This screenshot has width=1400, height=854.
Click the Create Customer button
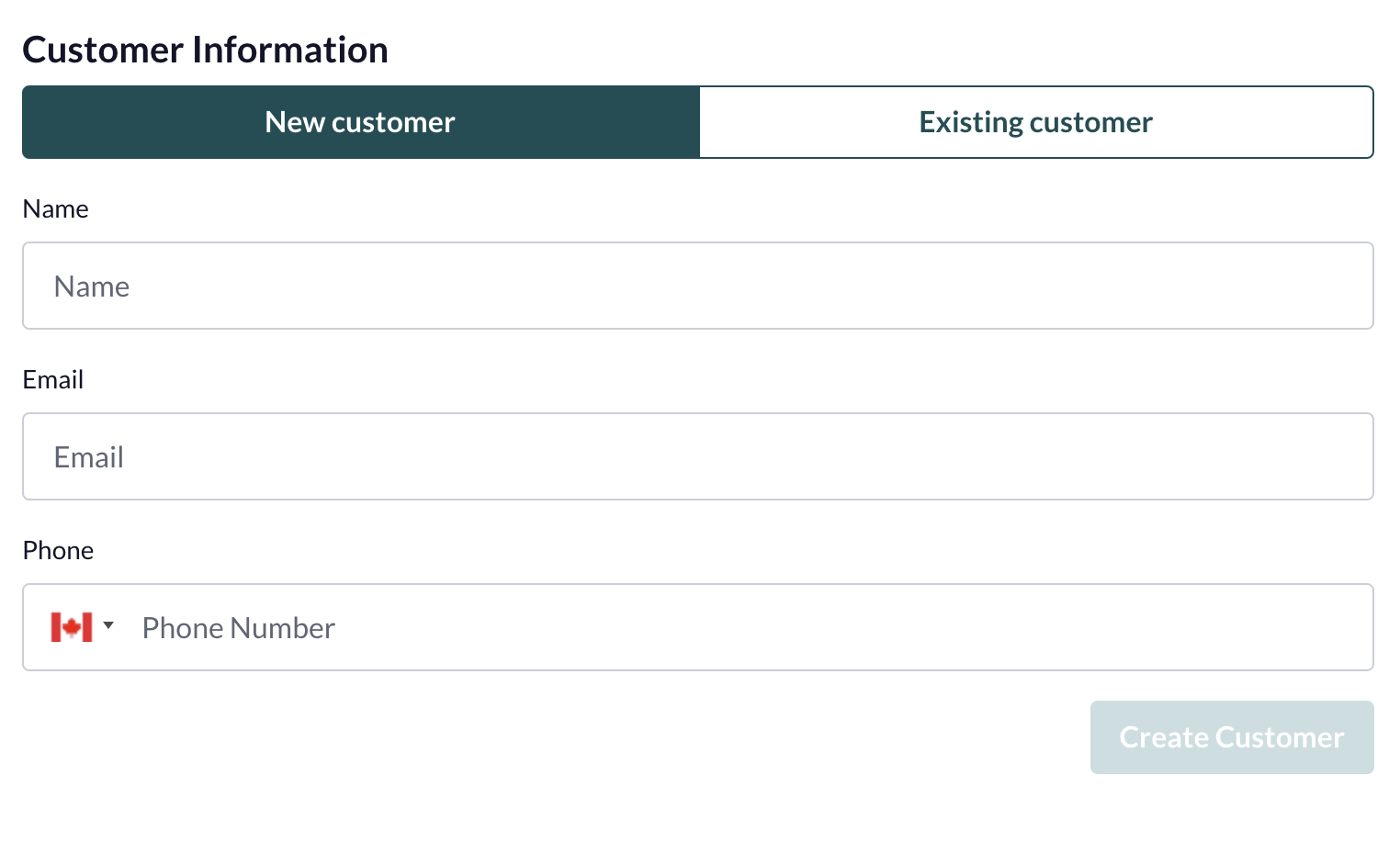pos(1232,737)
